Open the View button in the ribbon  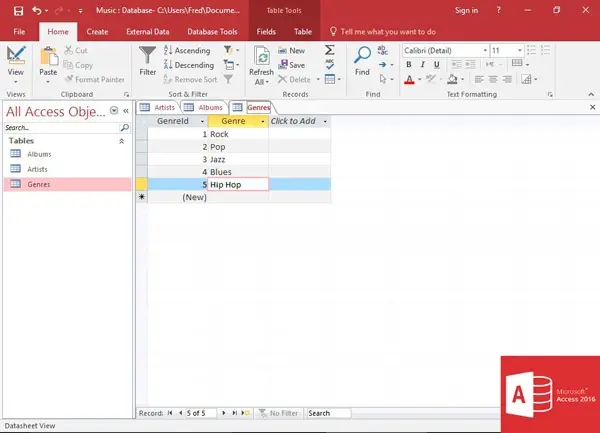click(x=16, y=65)
